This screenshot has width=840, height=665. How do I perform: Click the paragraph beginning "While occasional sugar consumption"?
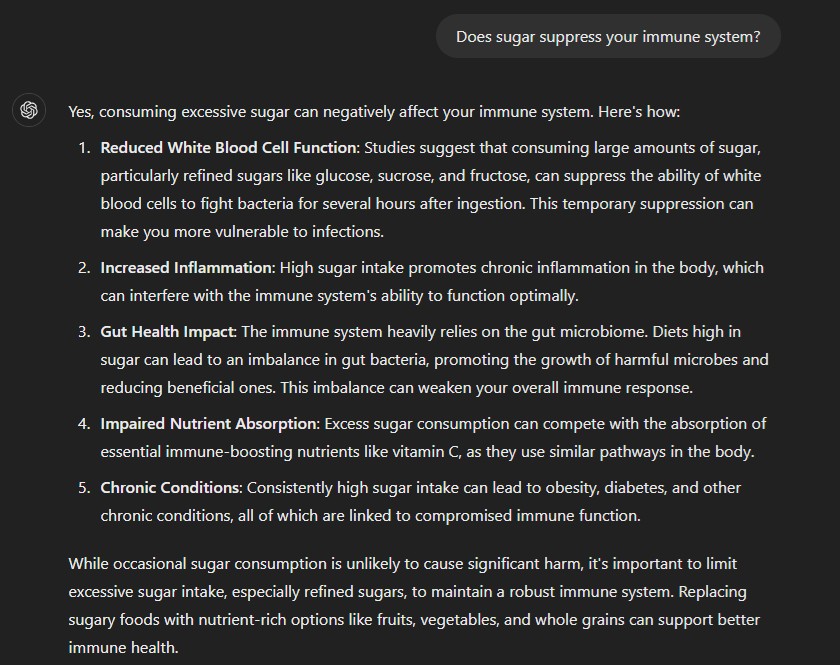pyautogui.click(x=403, y=592)
